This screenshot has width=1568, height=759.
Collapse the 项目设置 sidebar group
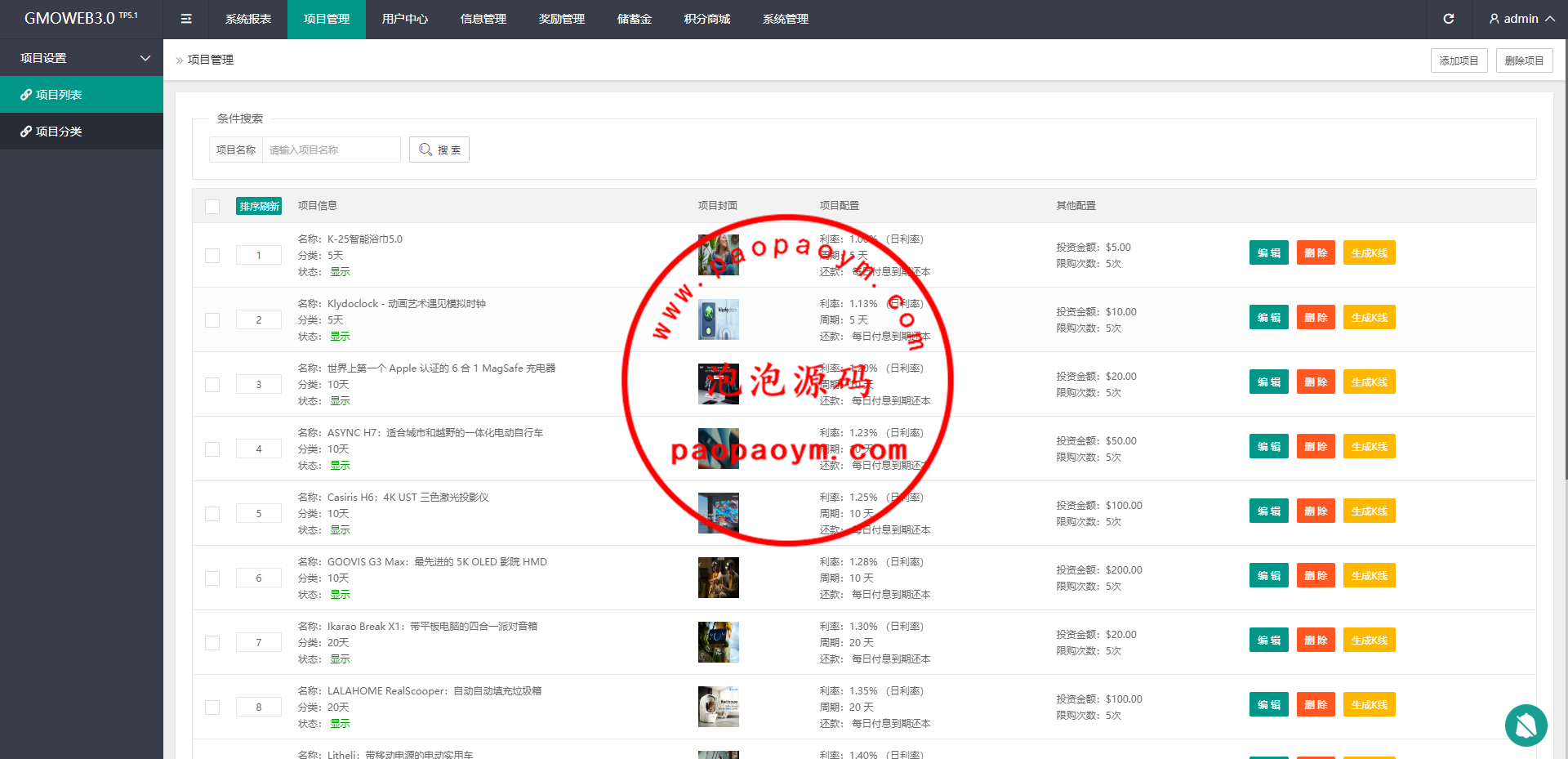(x=82, y=58)
